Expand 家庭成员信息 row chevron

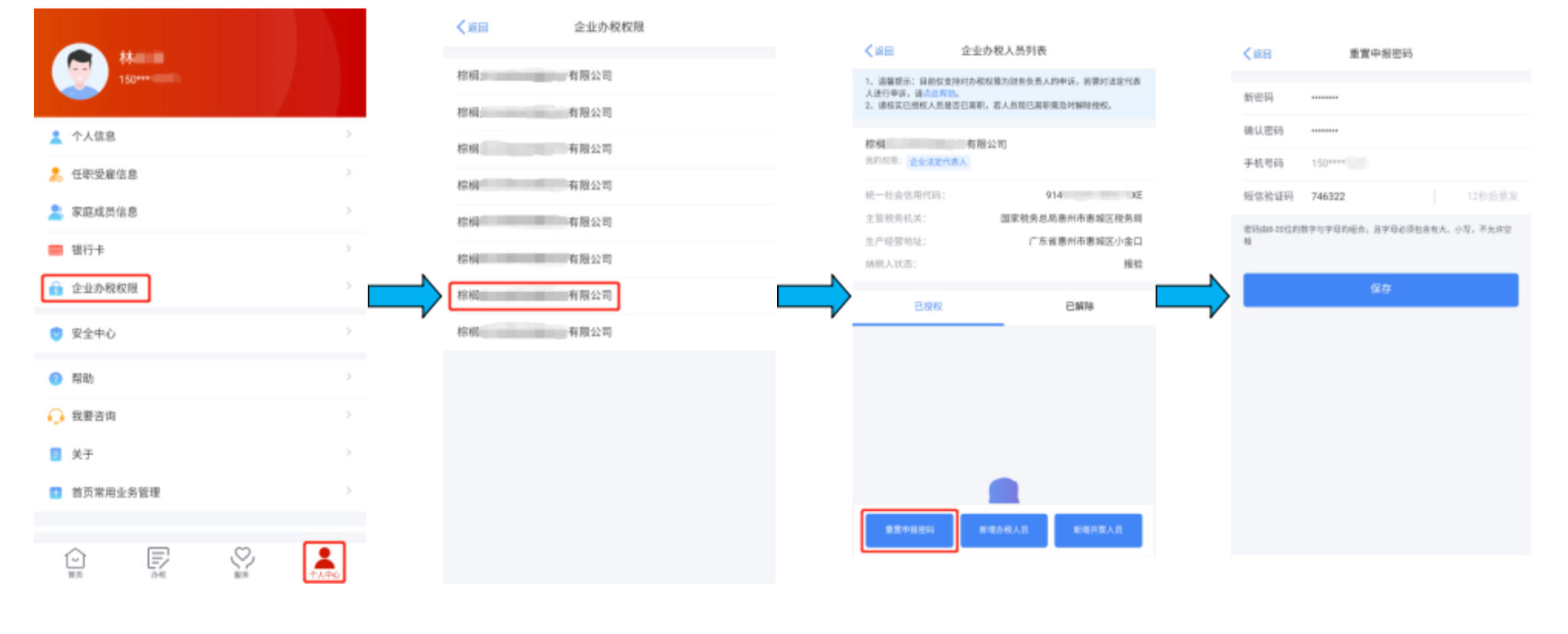349,210
